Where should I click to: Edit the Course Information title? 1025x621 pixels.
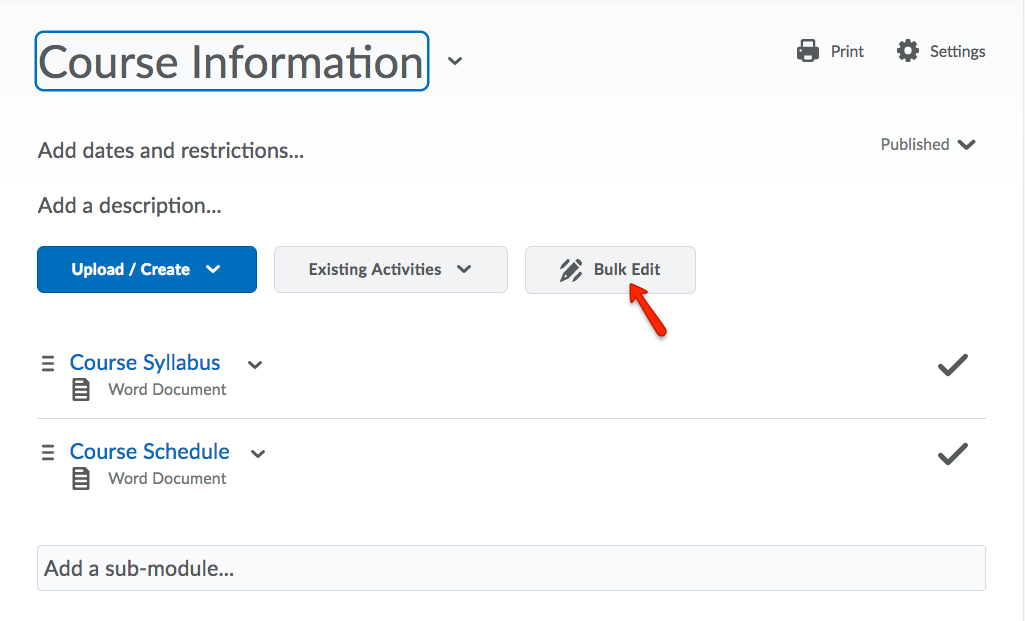(x=231, y=62)
